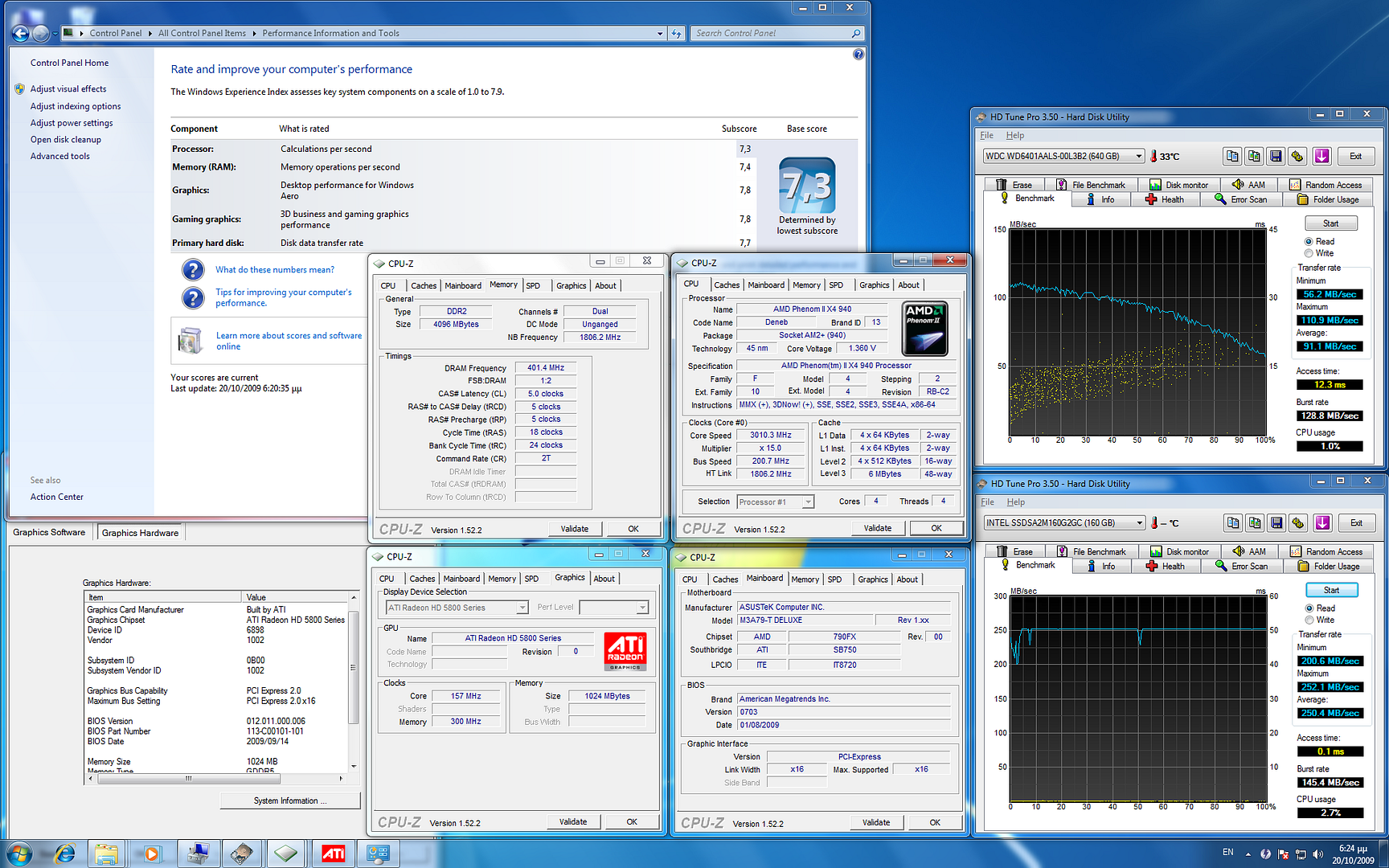This screenshot has height=868, width=1389.
Task: Click floppy save icon in WDC HD Tune window
Action: (x=1276, y=156)
